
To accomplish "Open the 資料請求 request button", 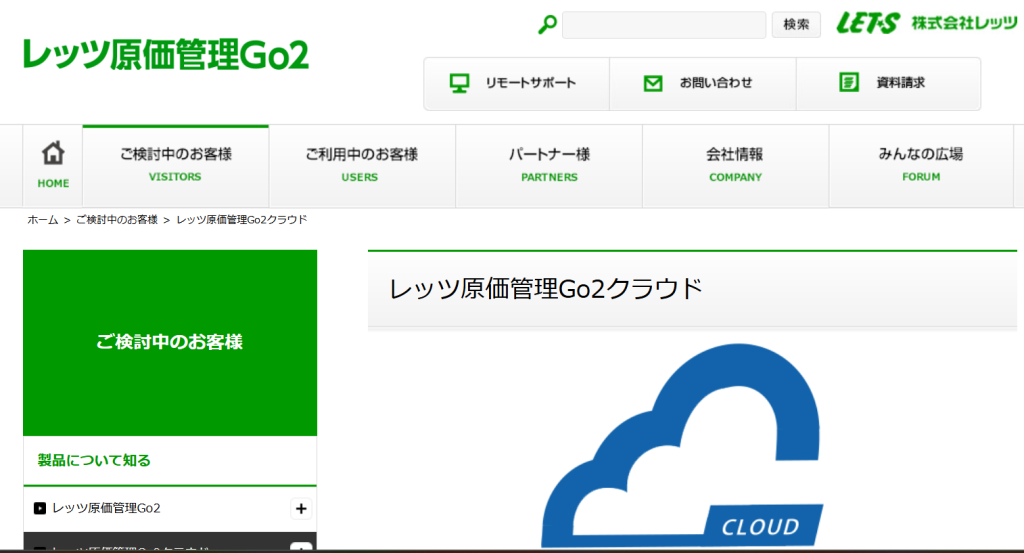I will (888, 84).
